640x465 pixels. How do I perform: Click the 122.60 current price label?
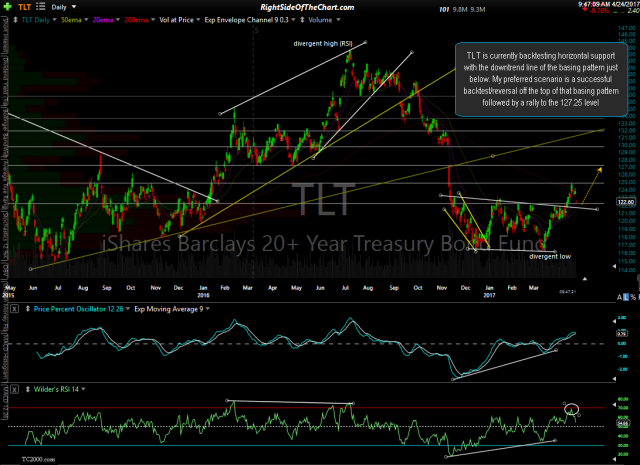click(x=626, y=202)
